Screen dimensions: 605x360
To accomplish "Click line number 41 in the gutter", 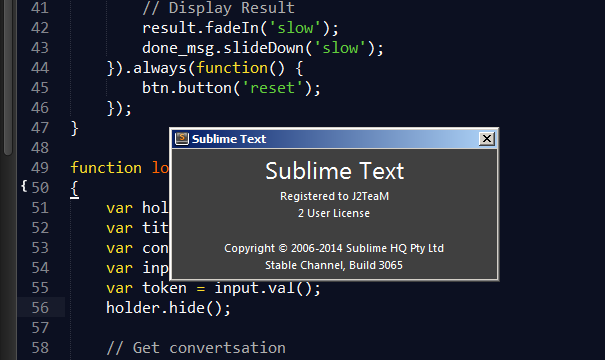I will [x=40, y=8].
